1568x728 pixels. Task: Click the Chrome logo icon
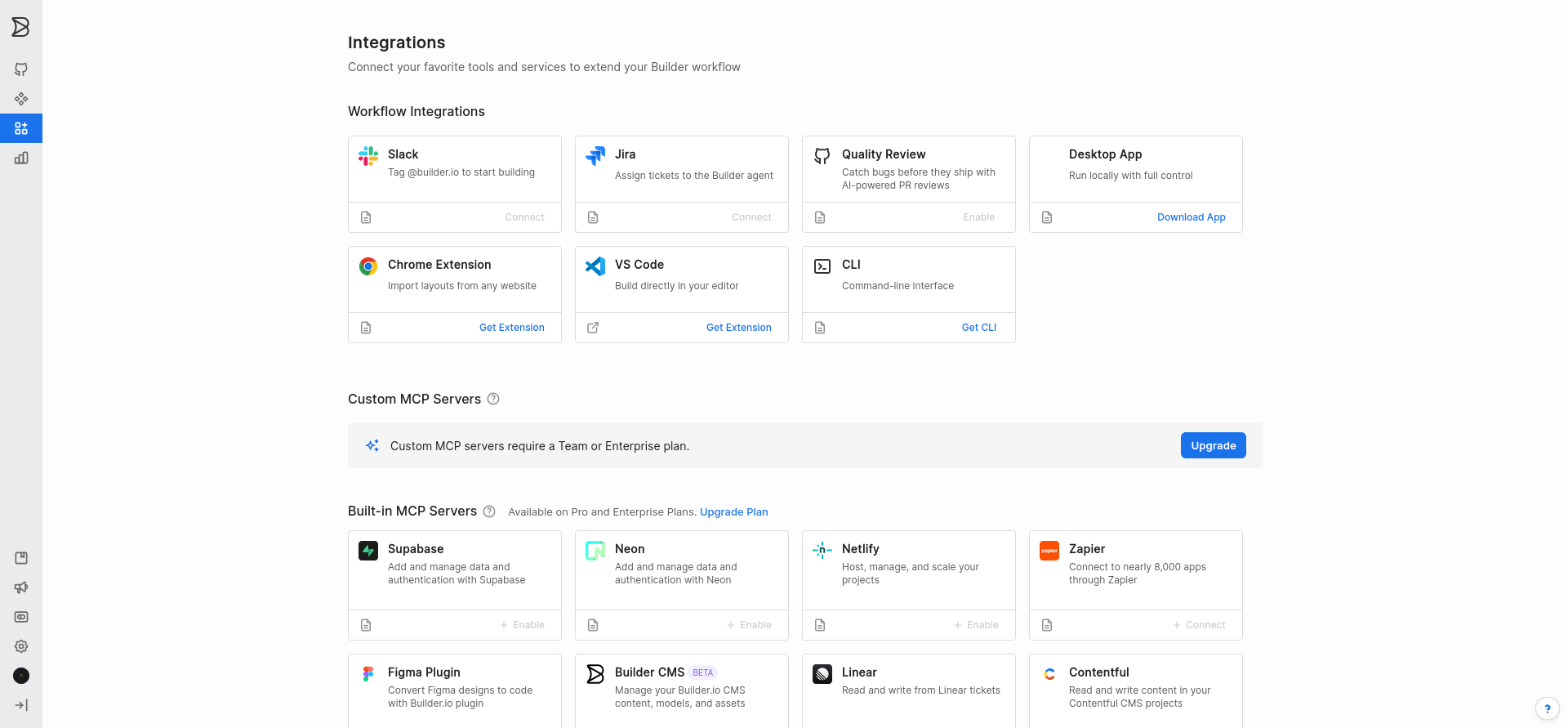click(x=368, y=266)
